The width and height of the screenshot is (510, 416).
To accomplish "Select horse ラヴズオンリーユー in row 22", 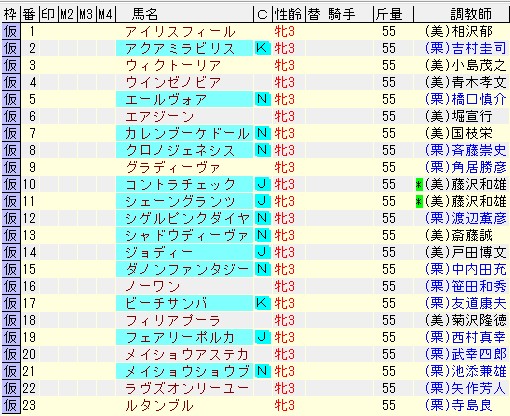I will (187, 388).
